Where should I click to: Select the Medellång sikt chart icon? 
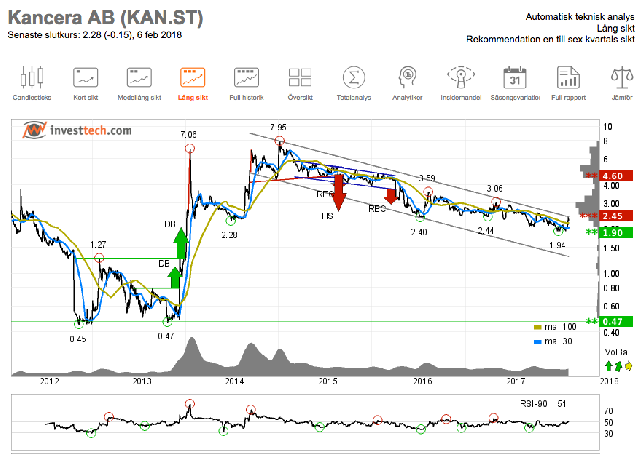pos(139,83)
